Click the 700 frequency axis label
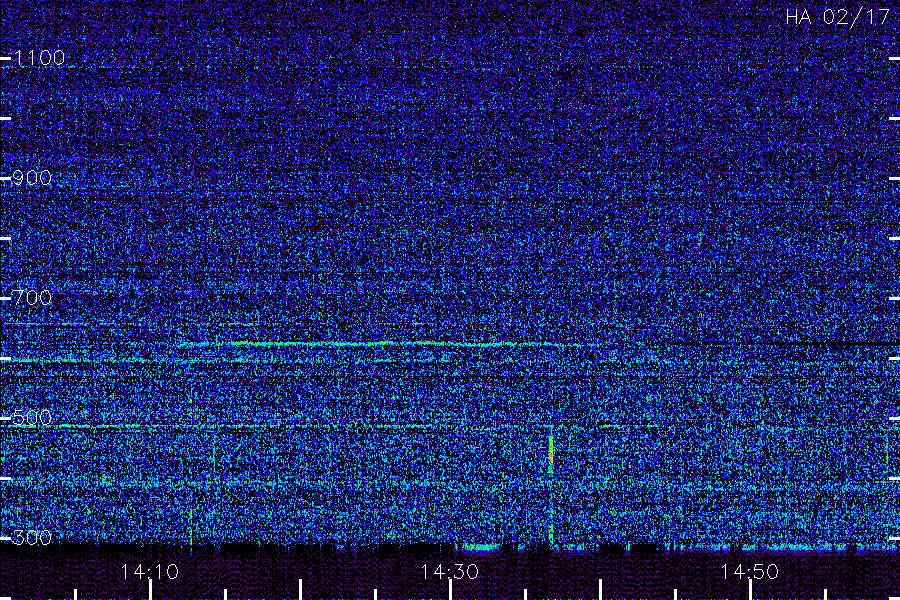The width and height of the screenshot is (900, 600). (x=33, y=298)
